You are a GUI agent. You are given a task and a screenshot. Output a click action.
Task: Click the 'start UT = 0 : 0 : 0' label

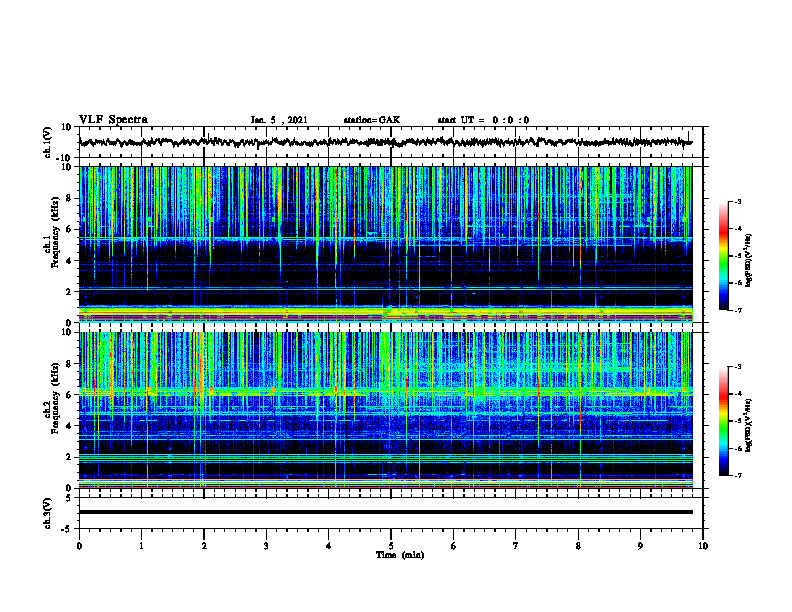tap(483, 120)
